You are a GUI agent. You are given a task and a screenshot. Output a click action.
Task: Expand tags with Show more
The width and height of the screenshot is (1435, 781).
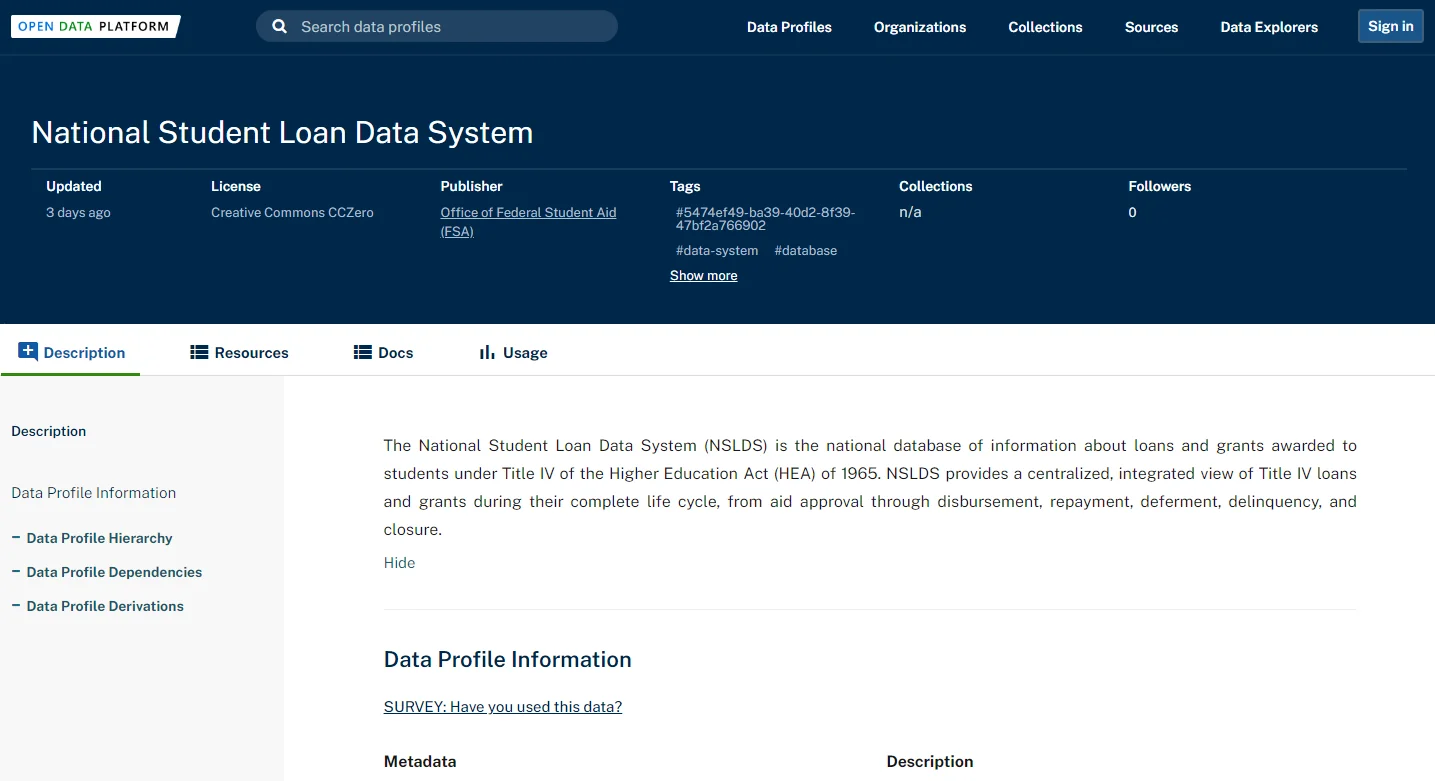click(703, 276)
